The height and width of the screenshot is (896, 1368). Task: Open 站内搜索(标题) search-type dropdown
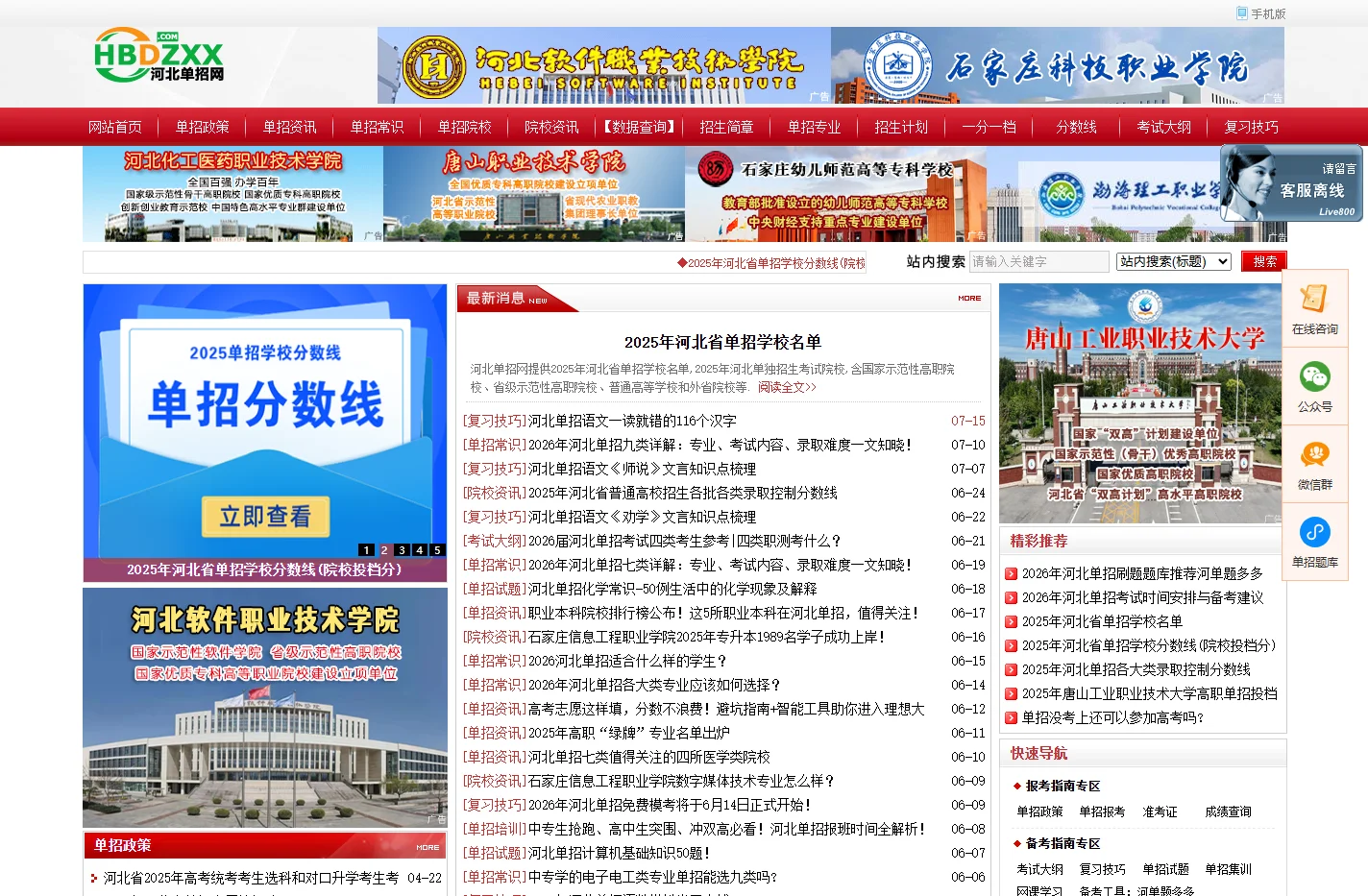point(1173,261)
